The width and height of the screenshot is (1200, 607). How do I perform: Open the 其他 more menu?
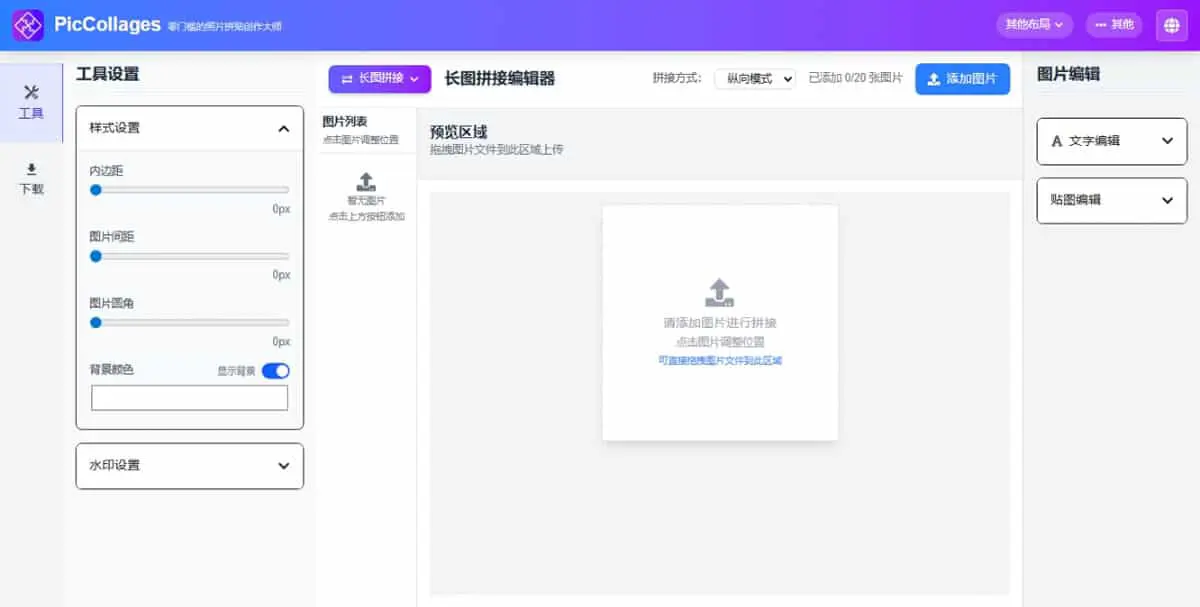pyautogui.click(x=1114, y=25)
